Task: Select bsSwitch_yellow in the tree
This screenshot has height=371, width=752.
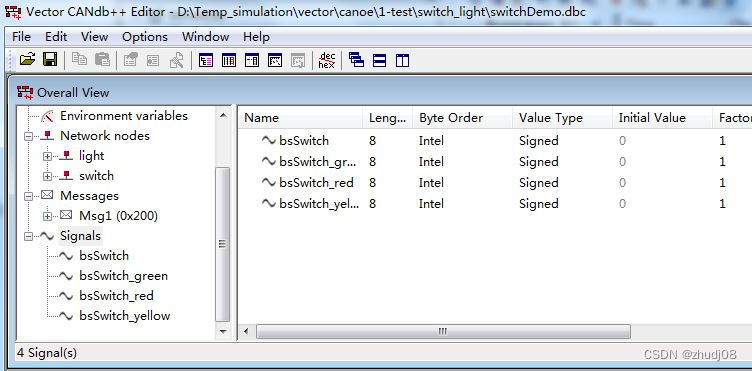Action: 125,316
